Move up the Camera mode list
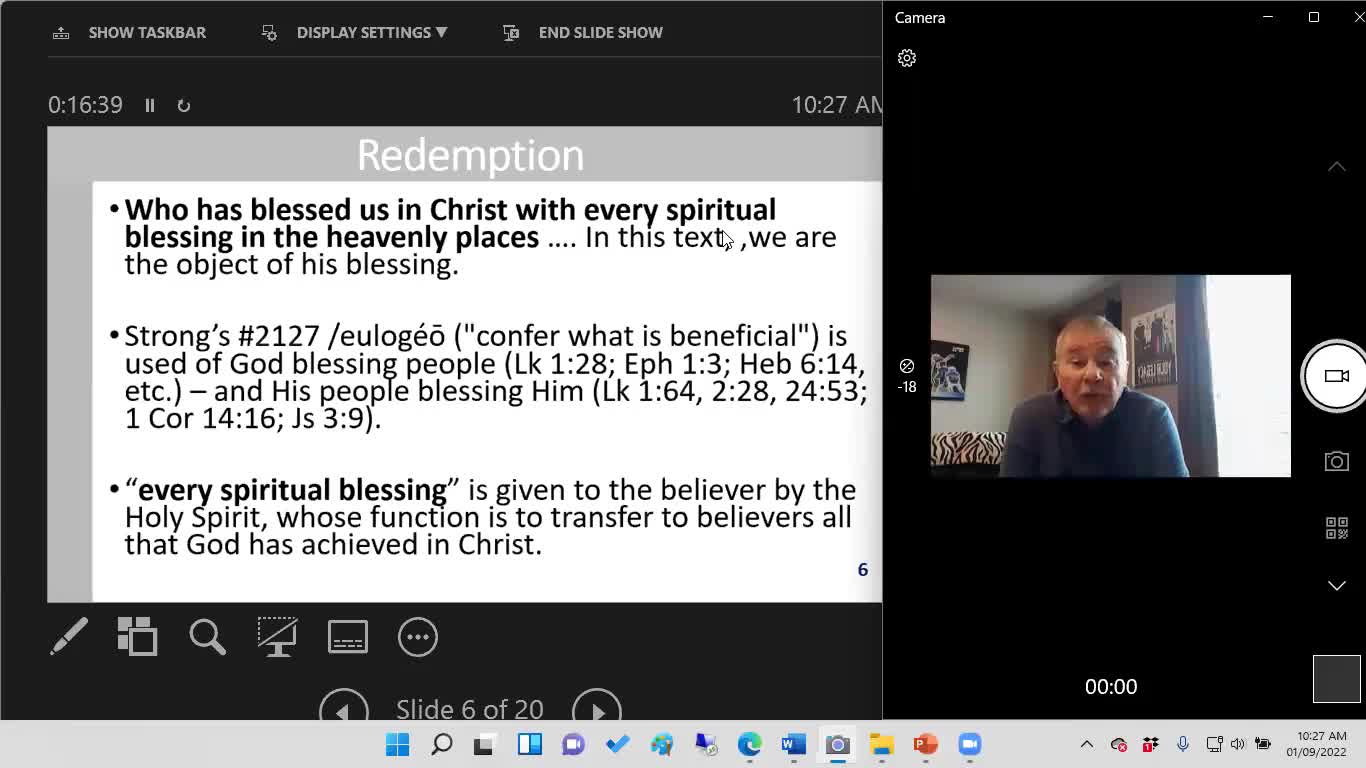Screen dimensions: 1366x768 click(x=1337, y=167)
